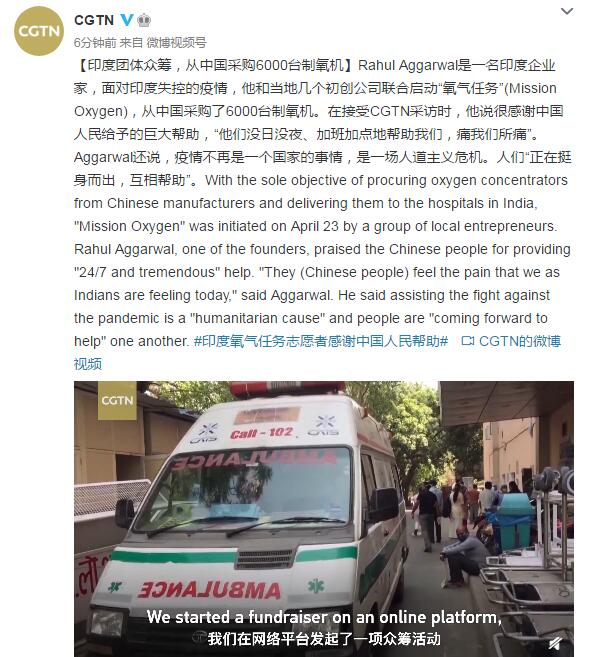Click the video icon before CGTN的微博视频

tap(467, 341)
